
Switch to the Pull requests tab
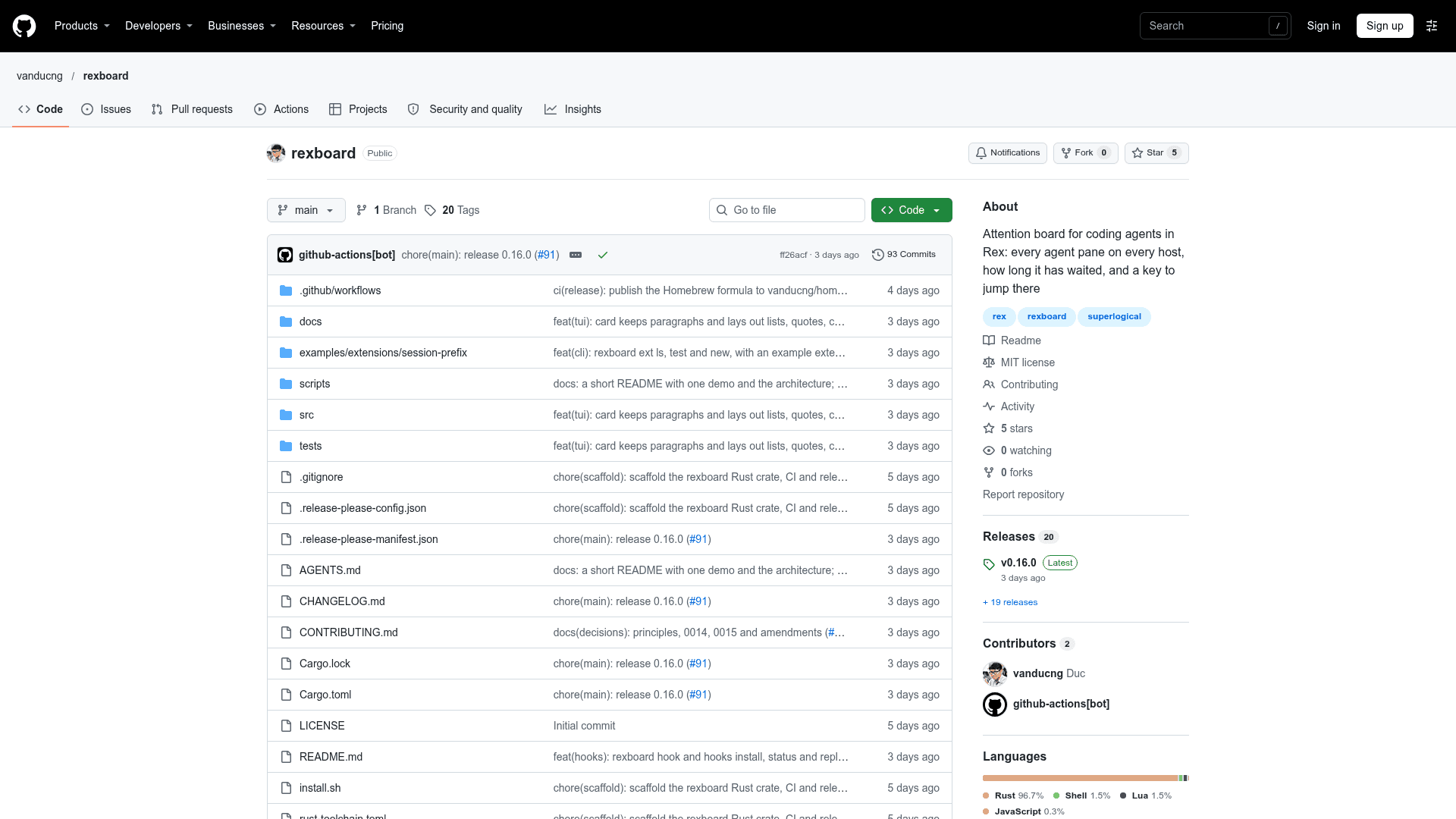point(192,109)
